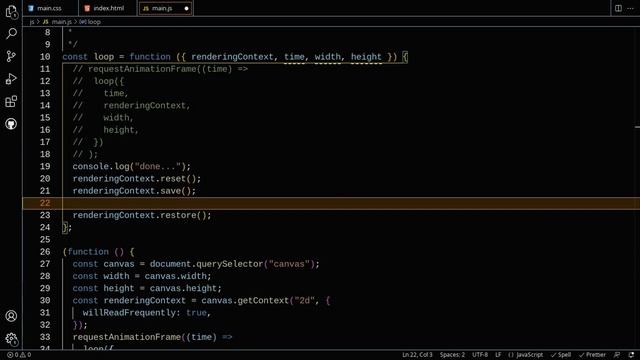Click 'canvas.getContext' on line 30
This screenshot has height=360, width=640.
pos(245,300)
